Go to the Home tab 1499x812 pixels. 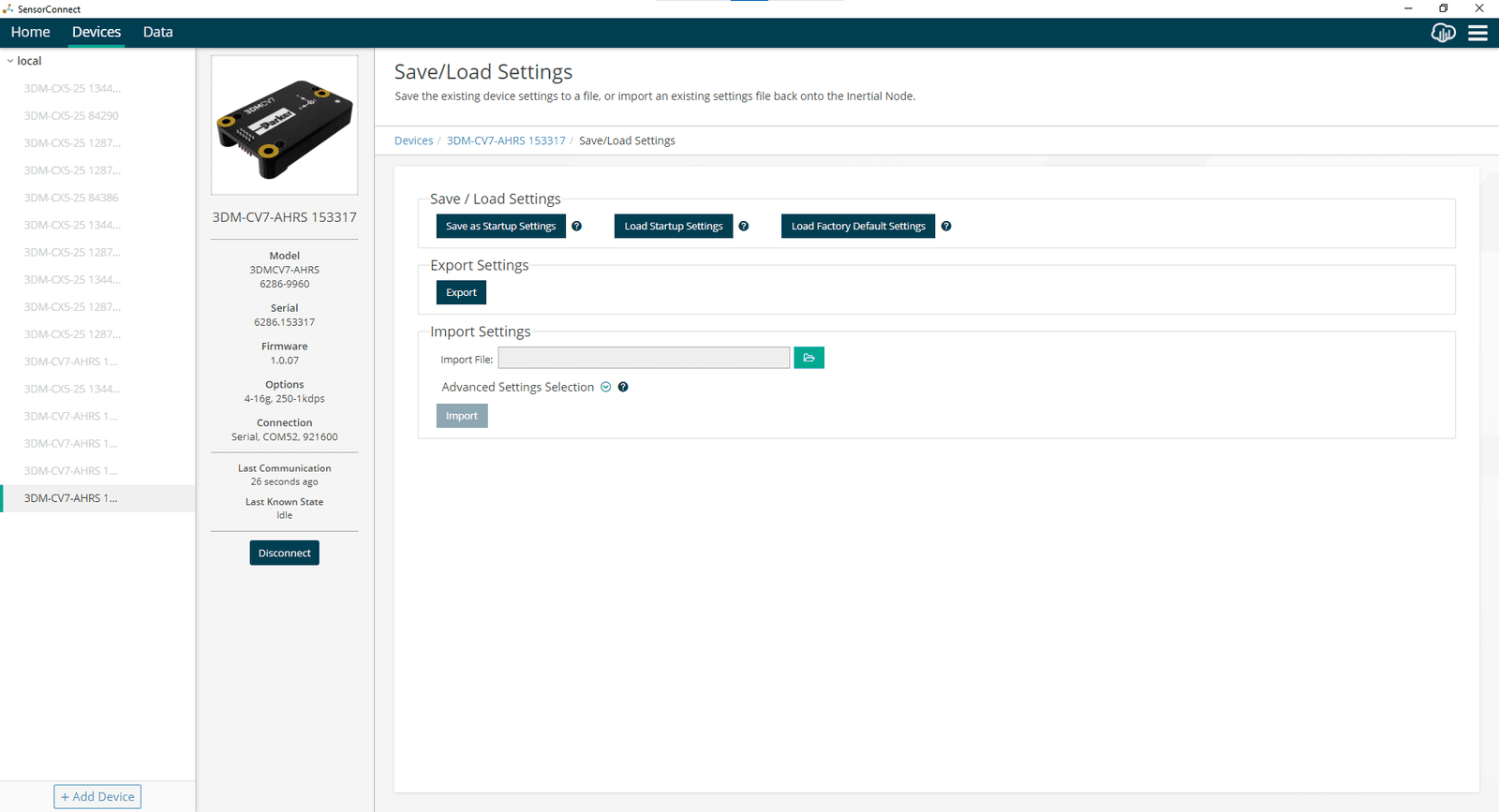31,32
